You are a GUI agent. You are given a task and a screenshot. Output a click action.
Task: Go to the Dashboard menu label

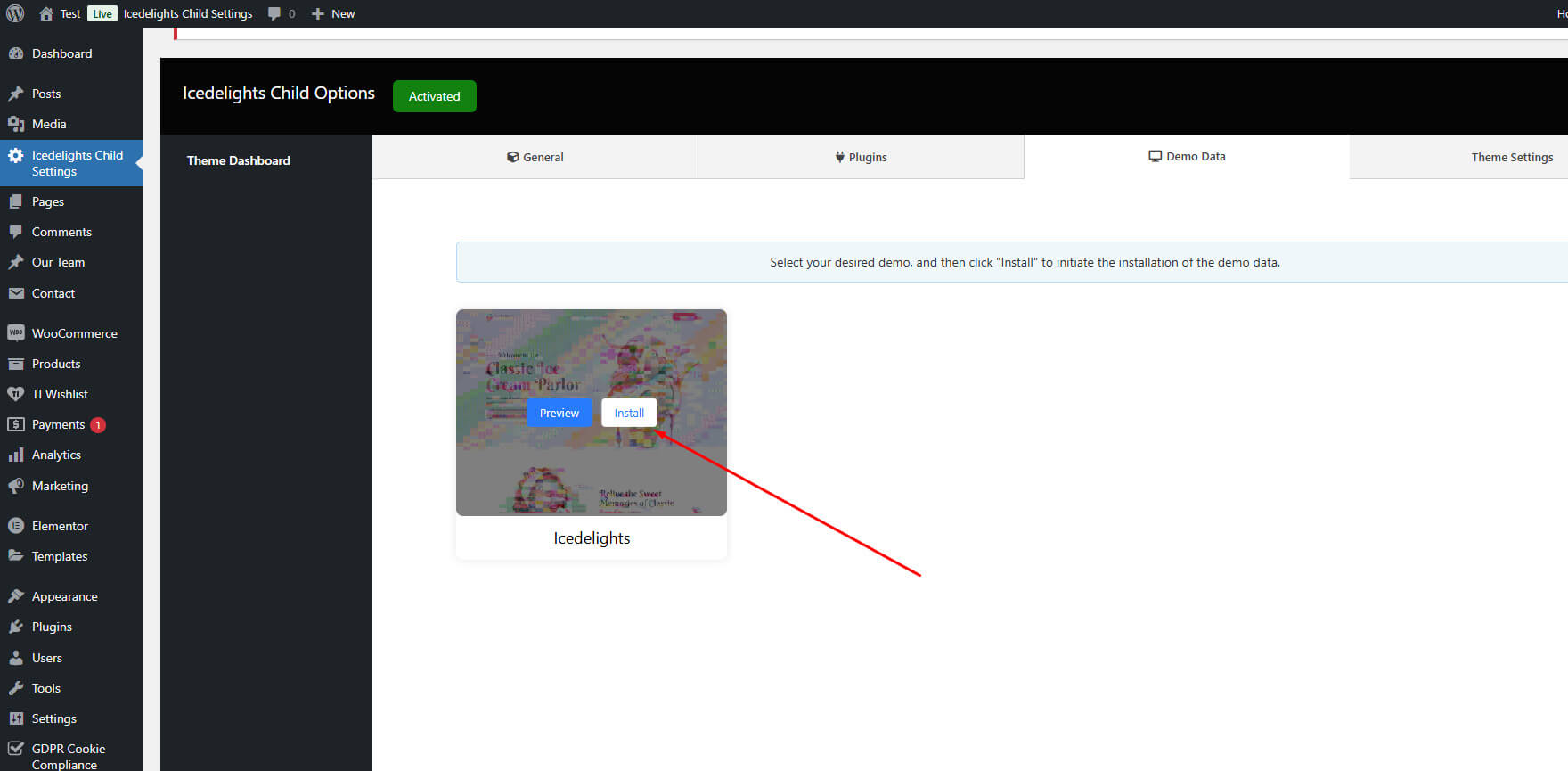pos(61,53)
